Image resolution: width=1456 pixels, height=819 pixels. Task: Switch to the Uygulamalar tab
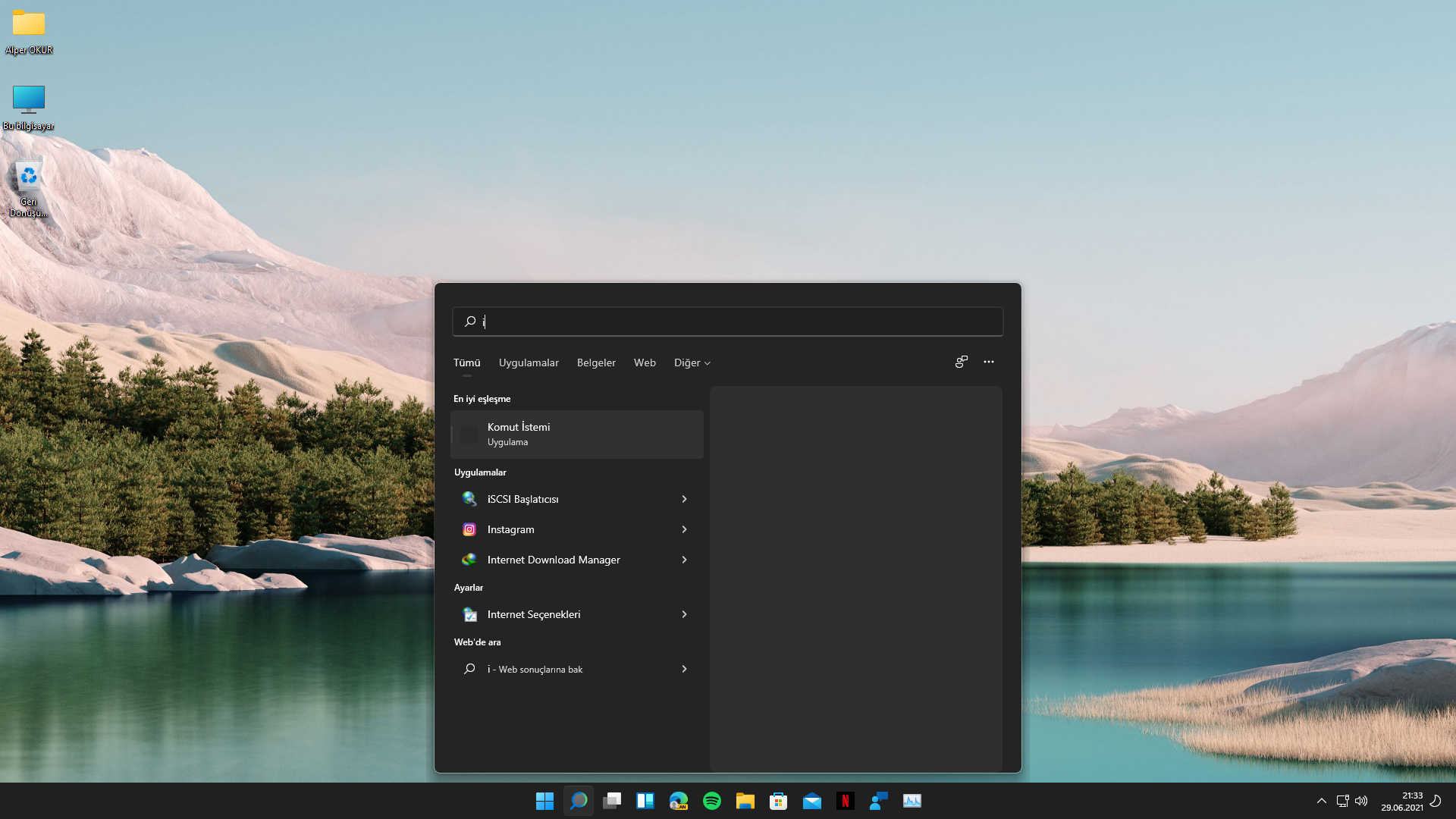[x=529, y=363]
